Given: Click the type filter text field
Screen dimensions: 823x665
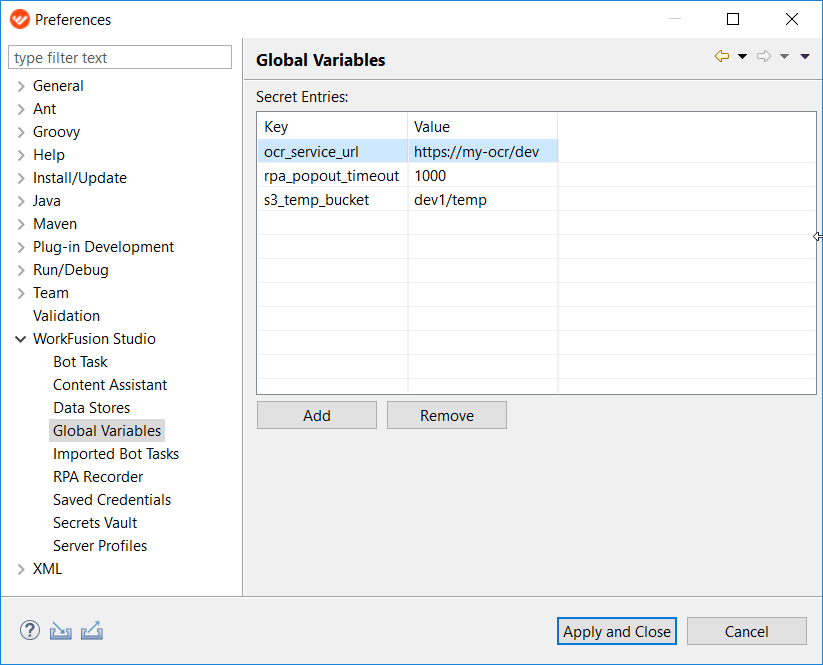Looking at the screenshot, I should [x=120, y=57].
